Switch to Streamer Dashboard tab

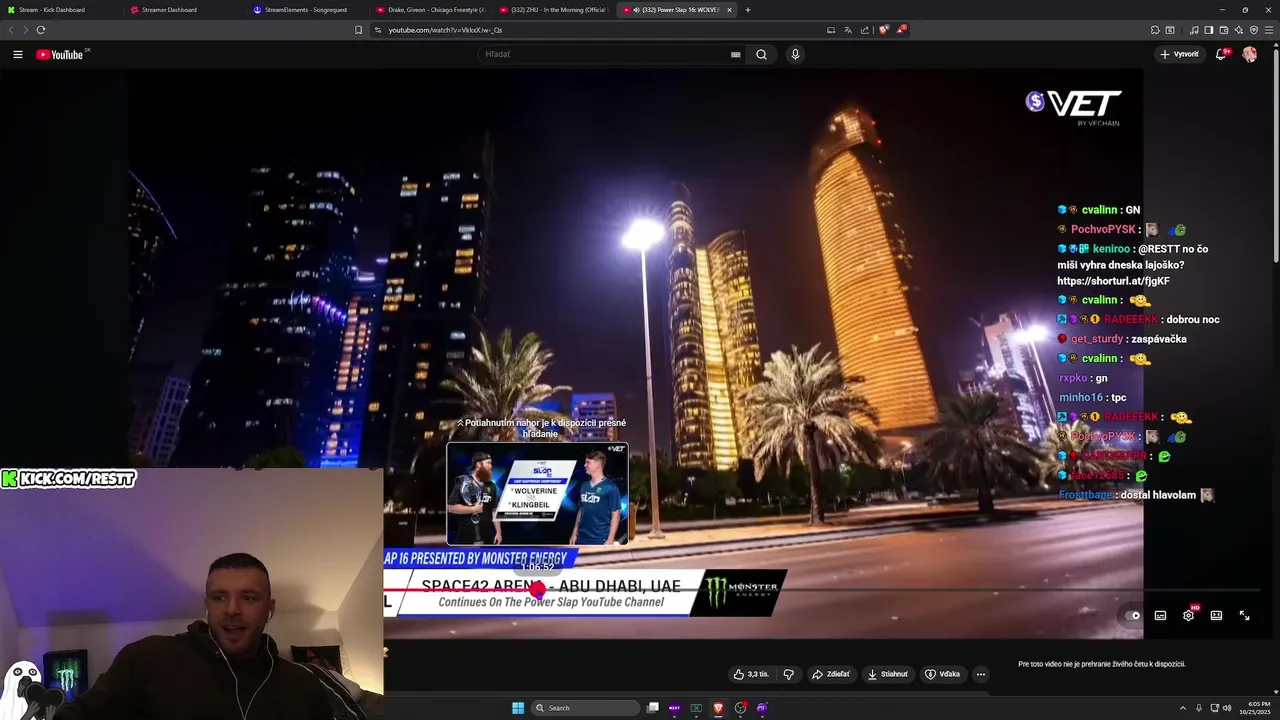(183, 10)
